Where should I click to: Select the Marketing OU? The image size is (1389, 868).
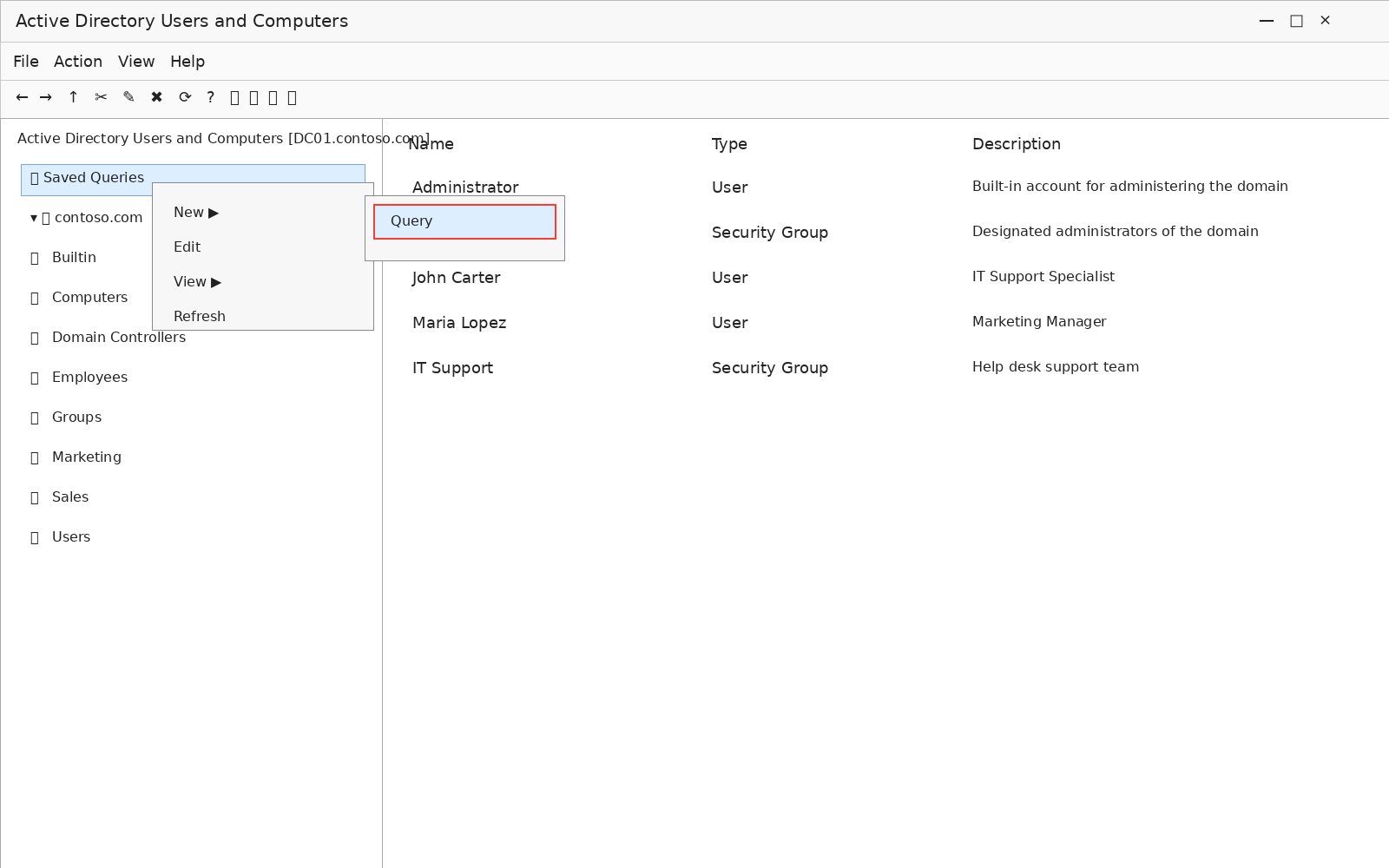click(87, 457)
